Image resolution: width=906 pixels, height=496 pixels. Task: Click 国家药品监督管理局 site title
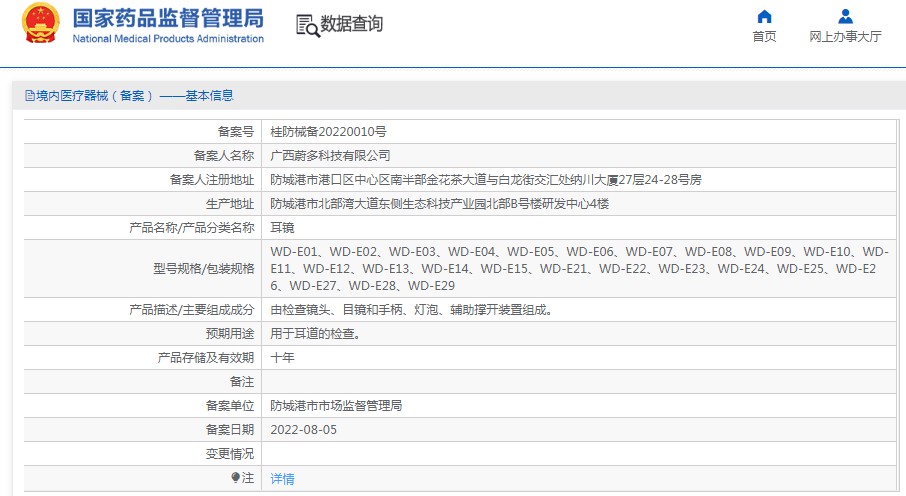[168, 18]
